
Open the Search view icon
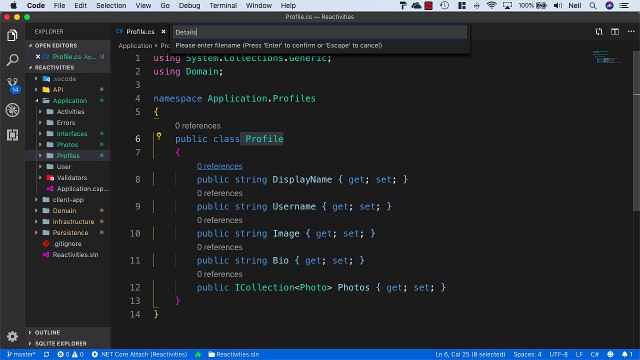12,60
